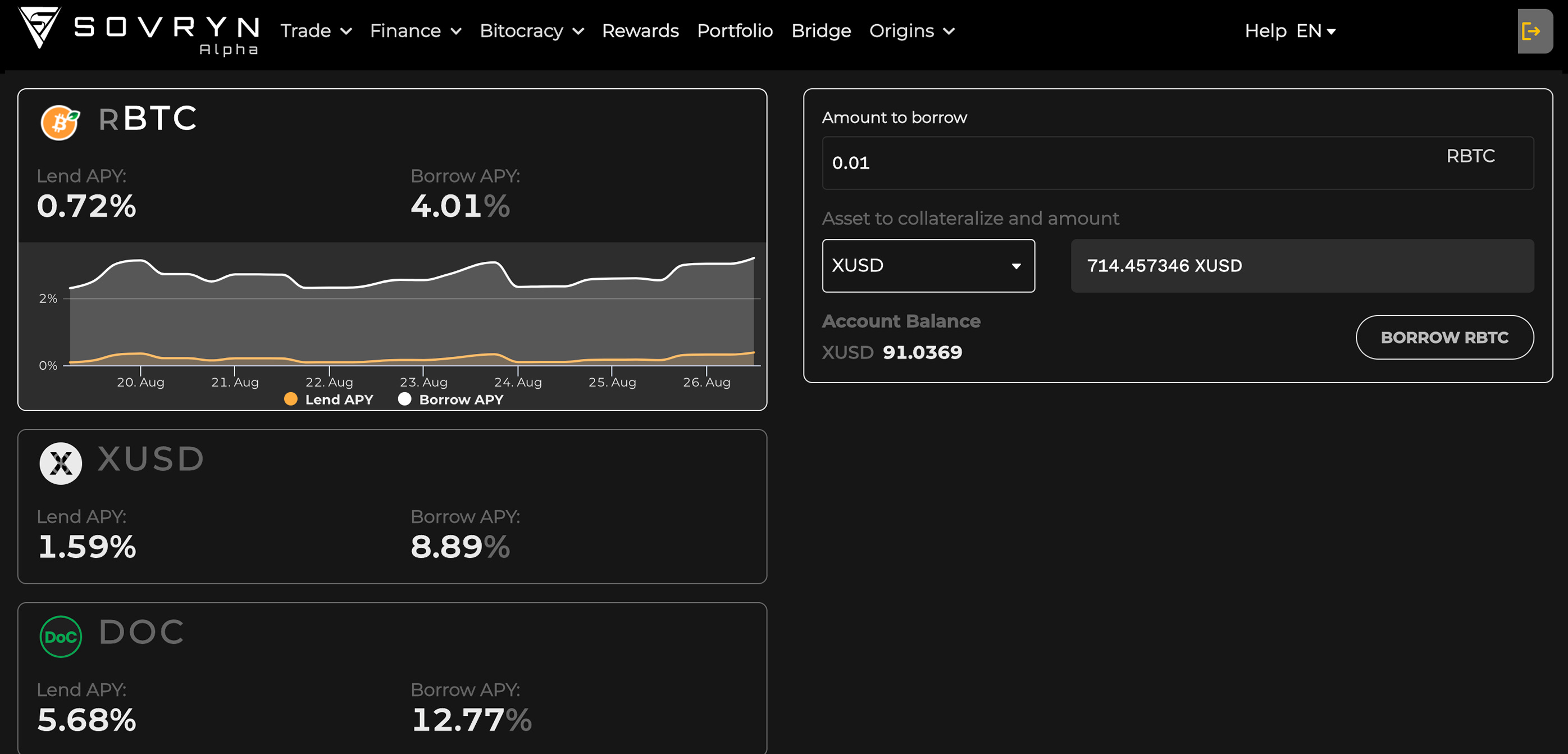Image resolution: width=1568 pixels, height=754 pixels.
Task: Open the Trade dropdown menu
Action: tap(317, 30)
